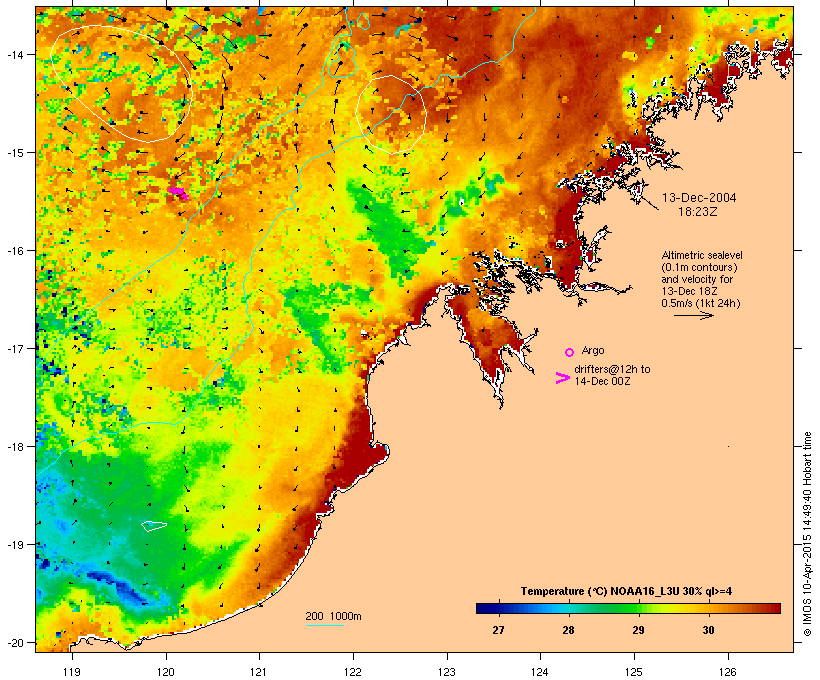
Task: Click the longitude axis label '126'
Action: pyautogui.click(x=727, y=672)
